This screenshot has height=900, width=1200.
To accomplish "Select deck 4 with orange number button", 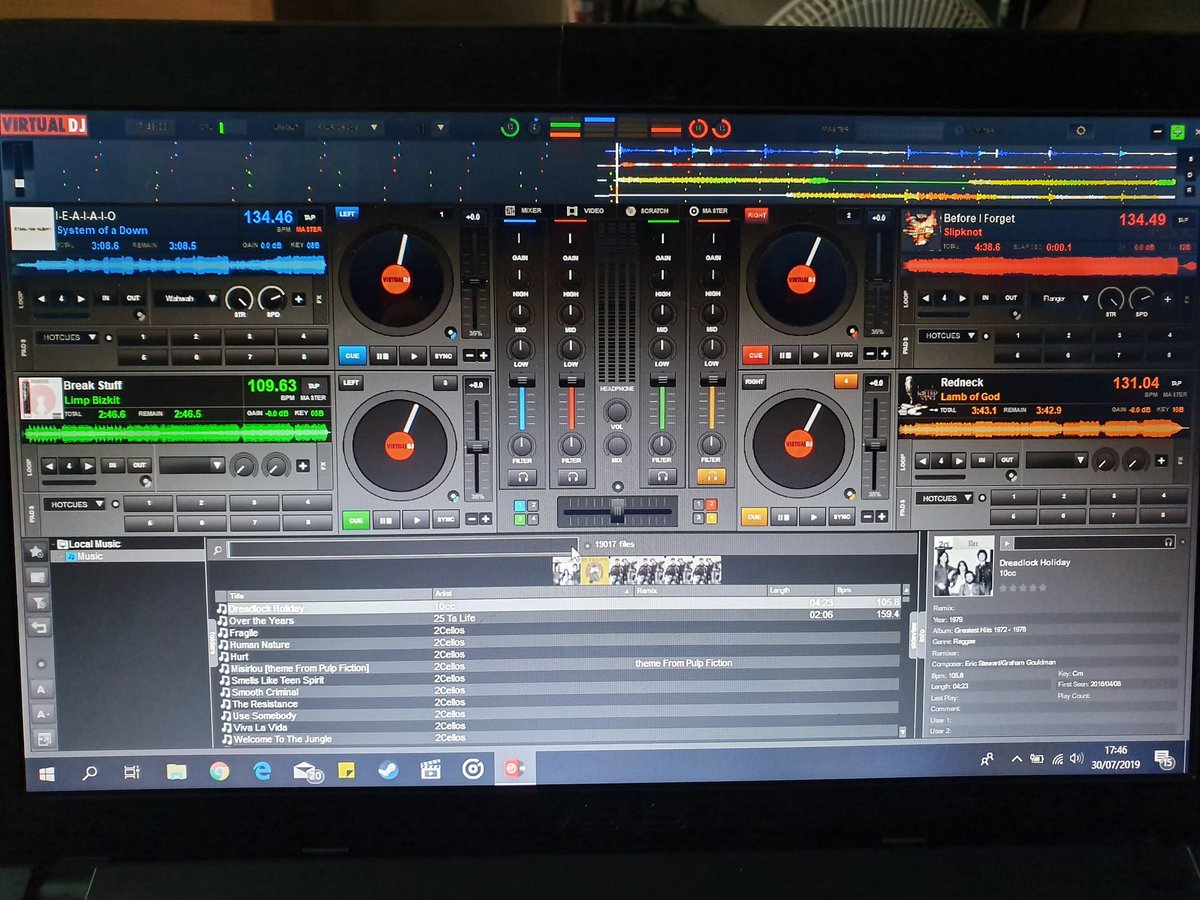I will 846,380.
